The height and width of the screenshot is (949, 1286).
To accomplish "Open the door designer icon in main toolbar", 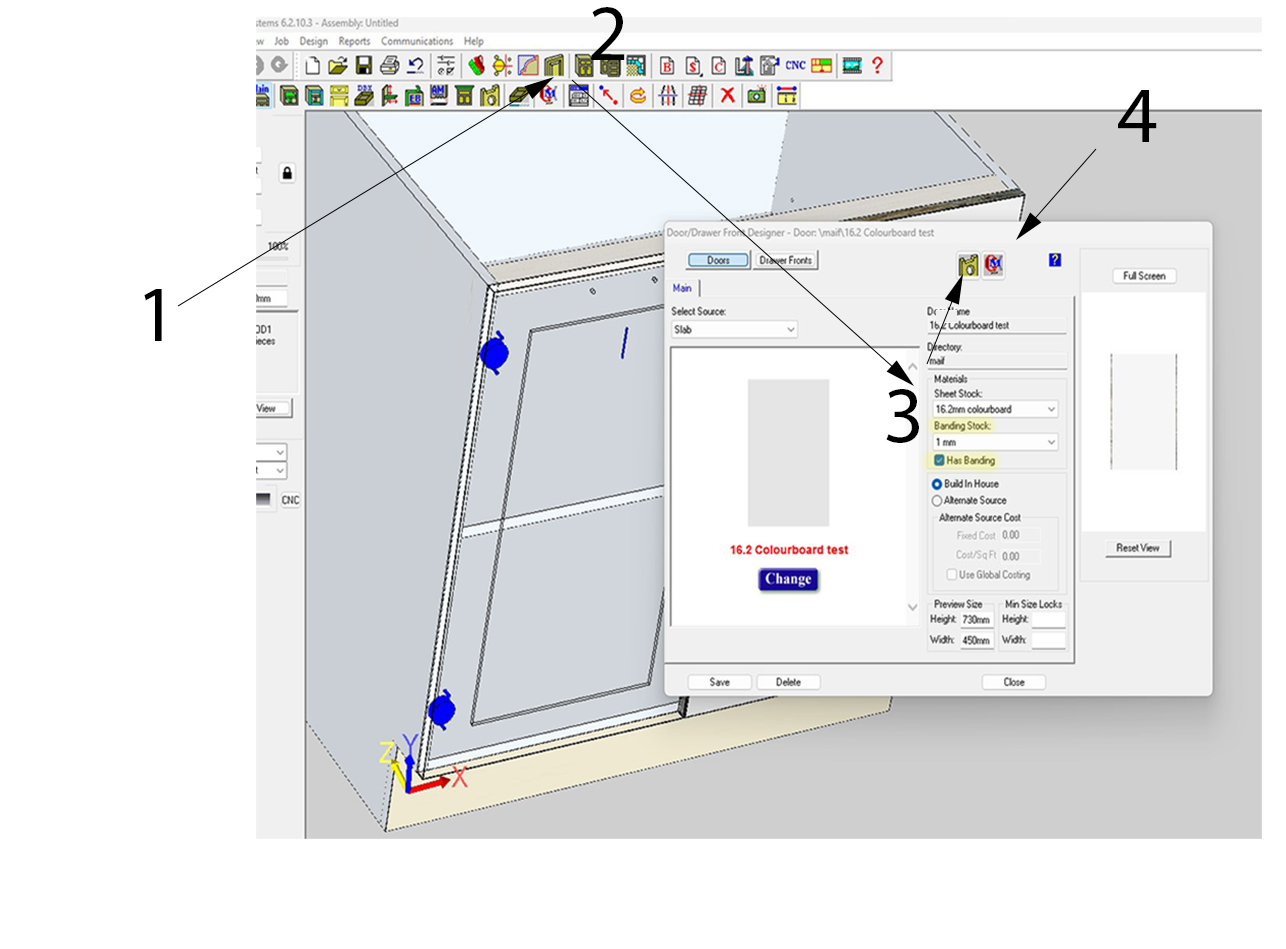I will coord(553,66).
